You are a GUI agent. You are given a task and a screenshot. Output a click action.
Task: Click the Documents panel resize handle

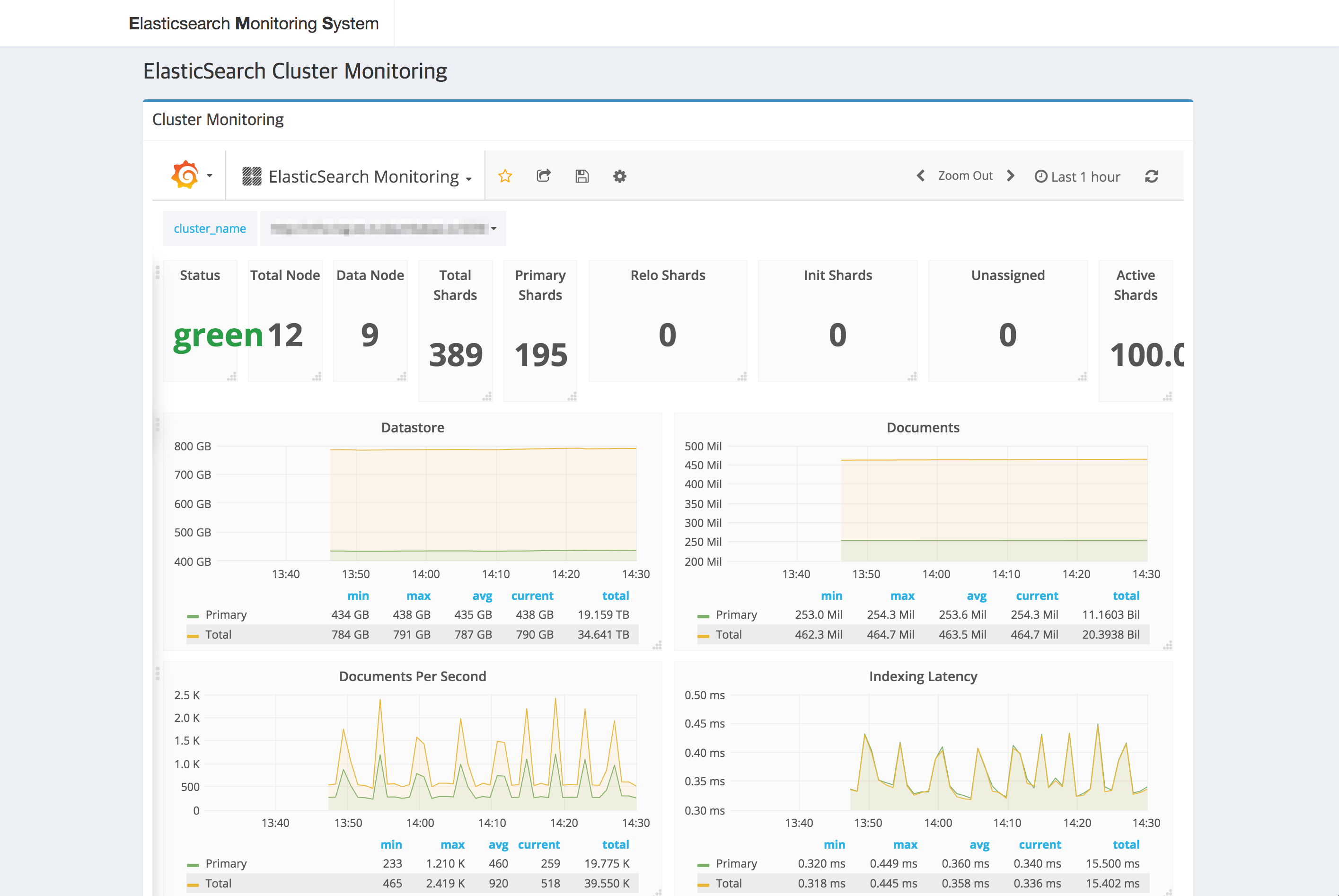(1168, 645)
